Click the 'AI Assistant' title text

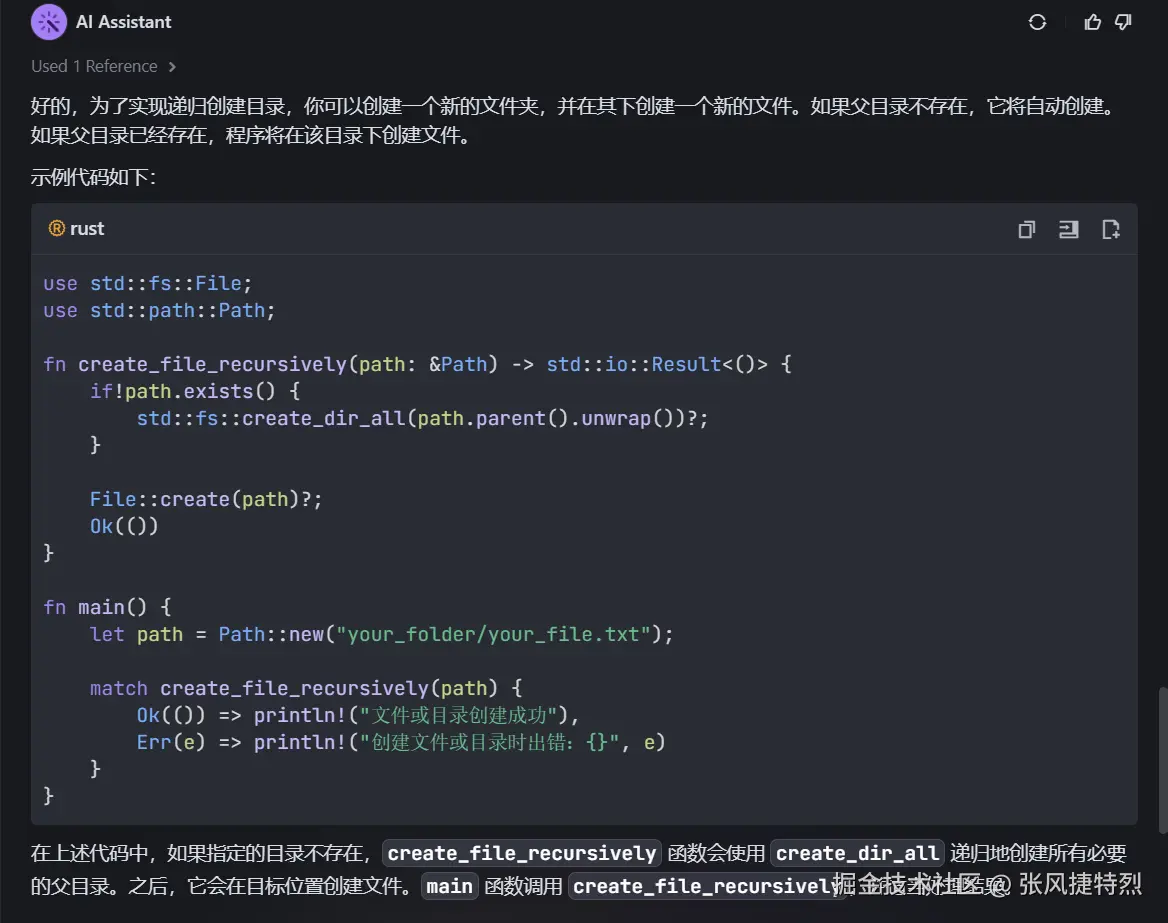(124, 22)
